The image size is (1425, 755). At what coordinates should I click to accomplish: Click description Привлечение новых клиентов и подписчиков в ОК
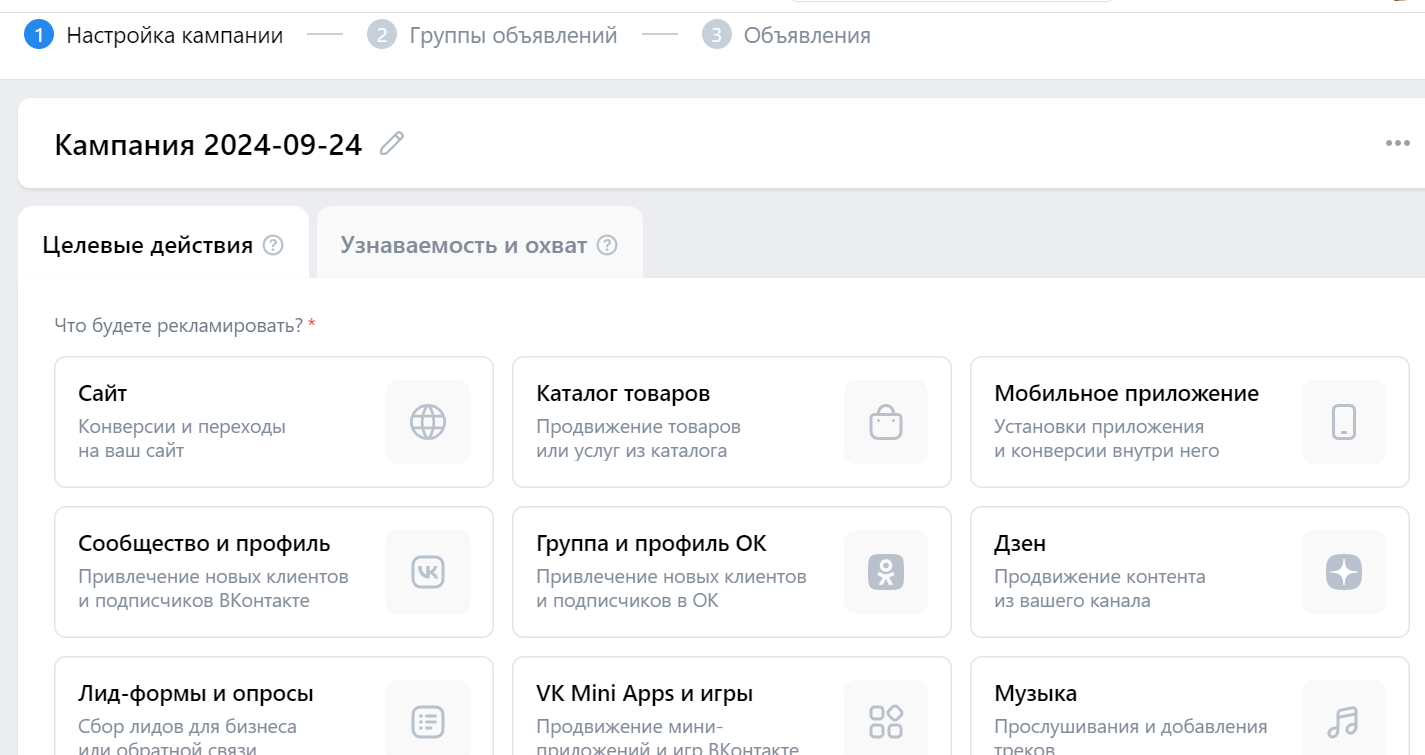click(671, 589)
